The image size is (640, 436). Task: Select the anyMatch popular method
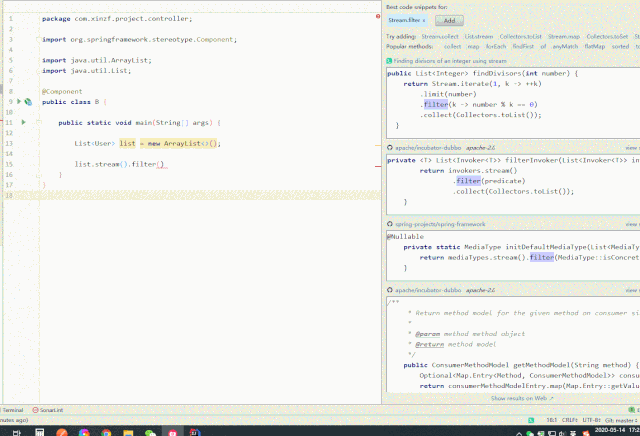click(x=565, y=46)
